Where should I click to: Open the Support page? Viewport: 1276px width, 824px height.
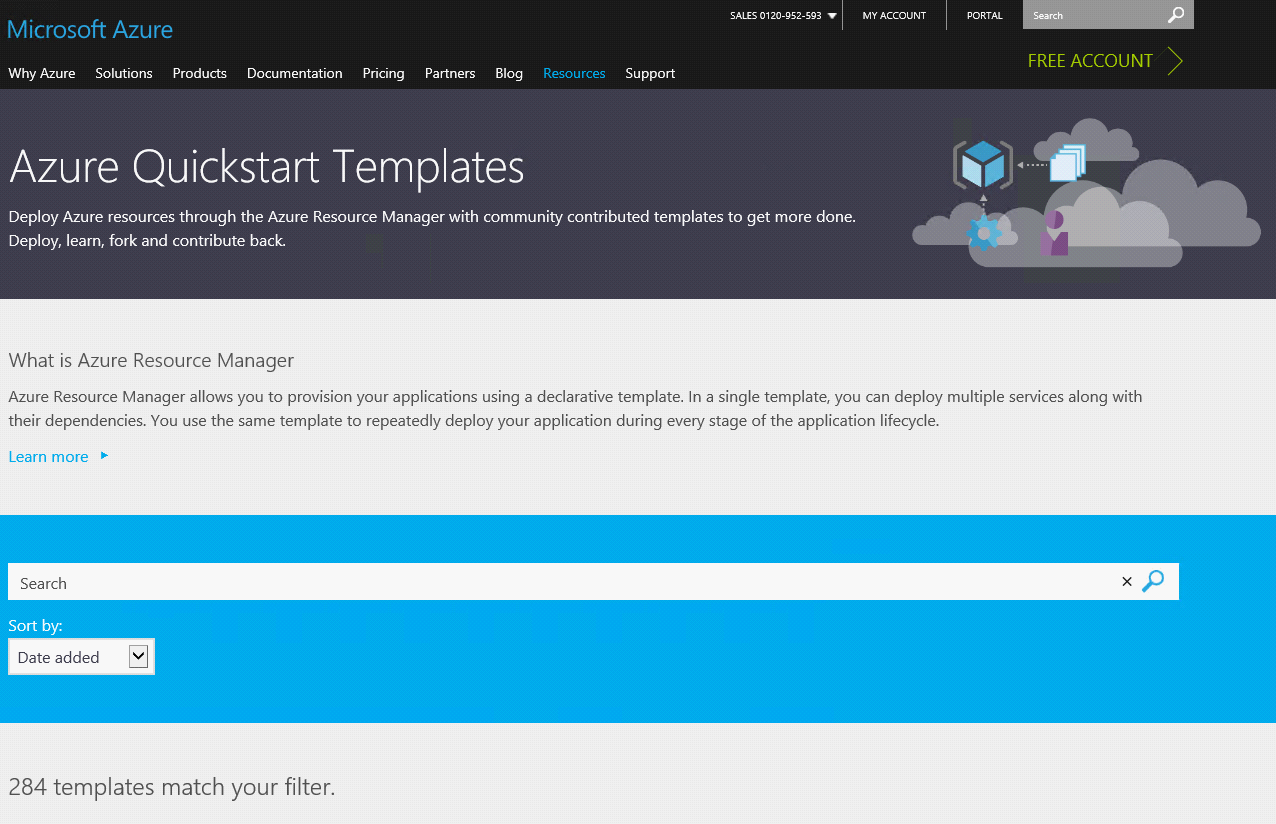650,73
